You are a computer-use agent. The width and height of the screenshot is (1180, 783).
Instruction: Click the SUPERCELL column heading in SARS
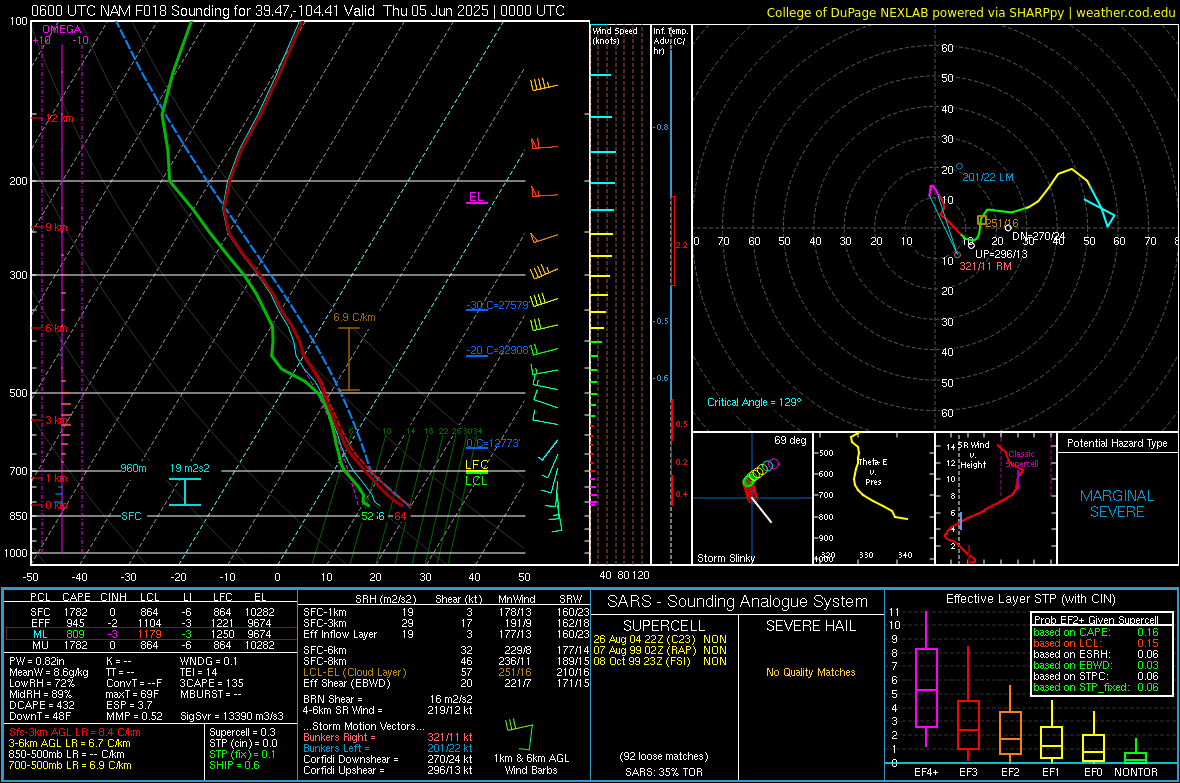point(665,626)
